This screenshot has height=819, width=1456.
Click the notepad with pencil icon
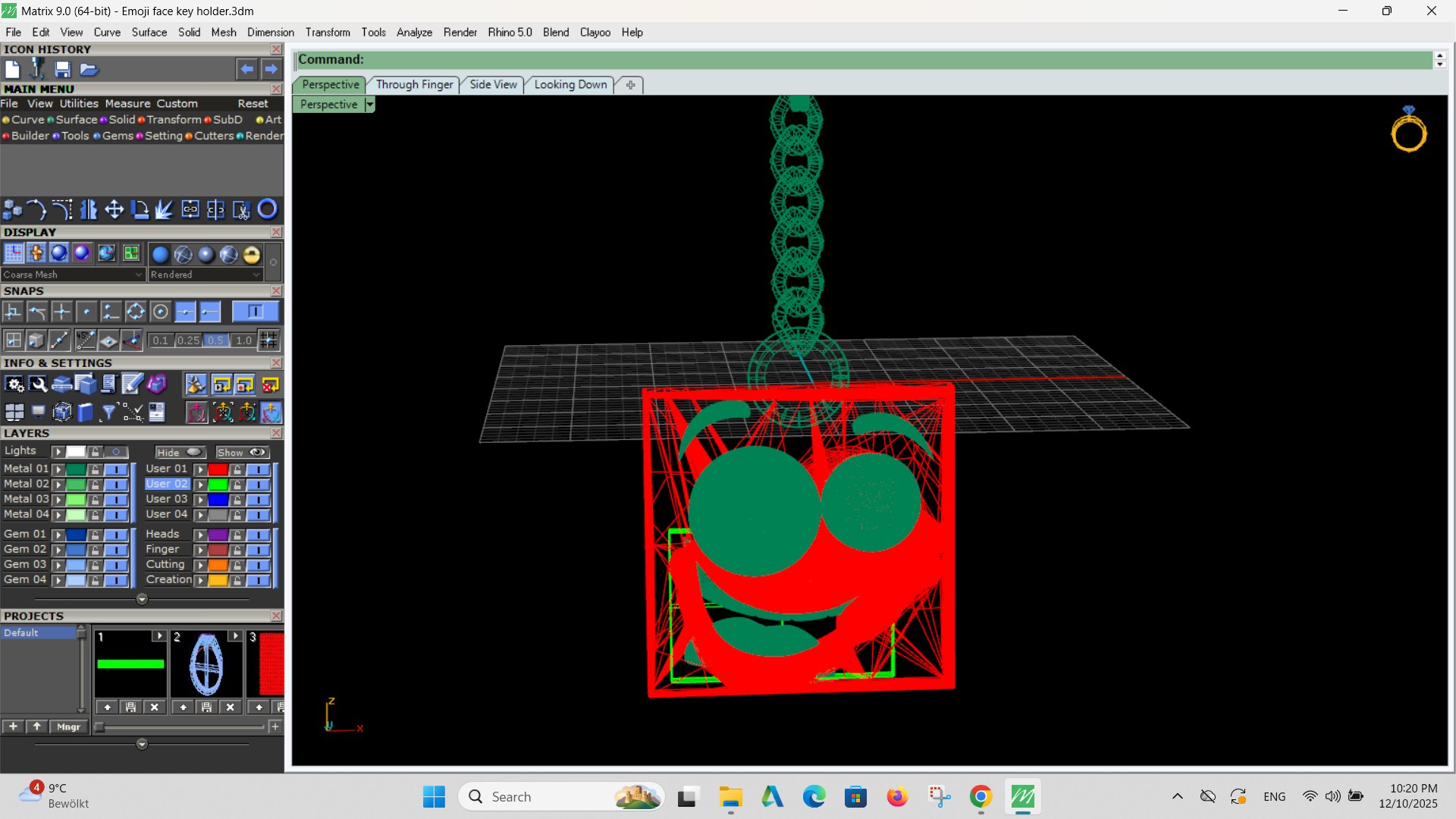[x=132, y=385]
